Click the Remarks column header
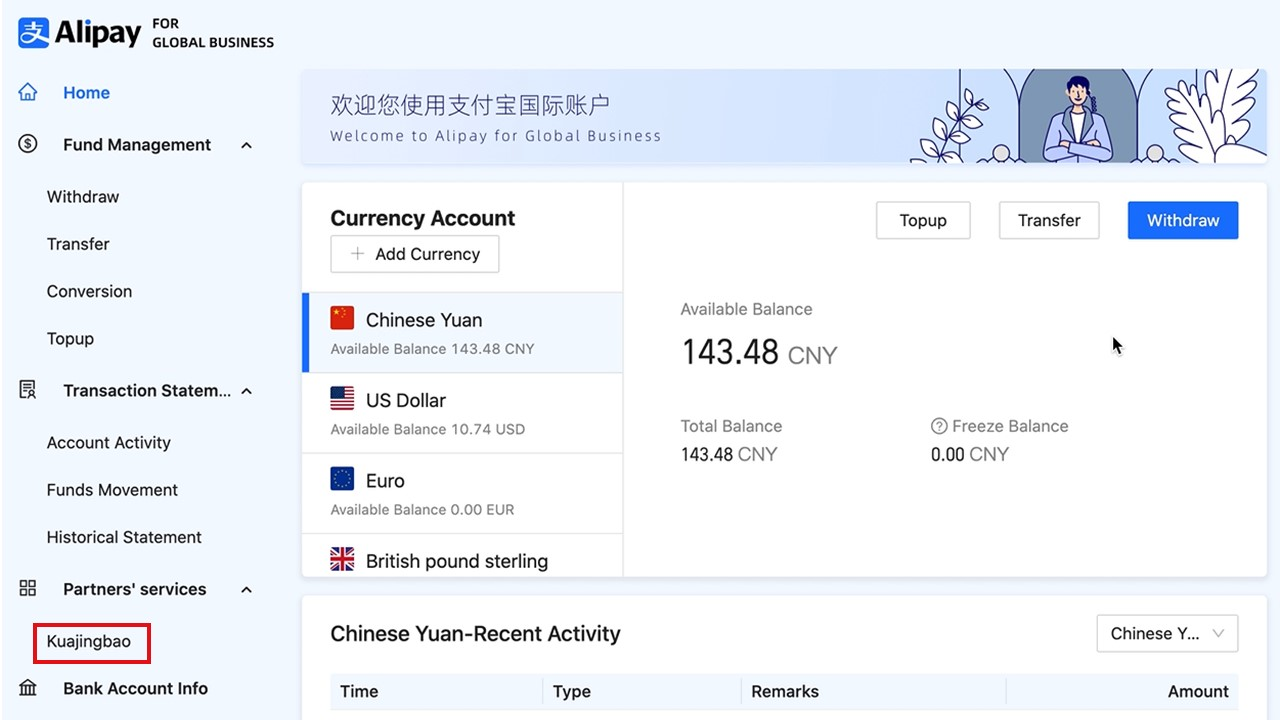The height and width of the screenshot is (720, 1280). point(785,691)
